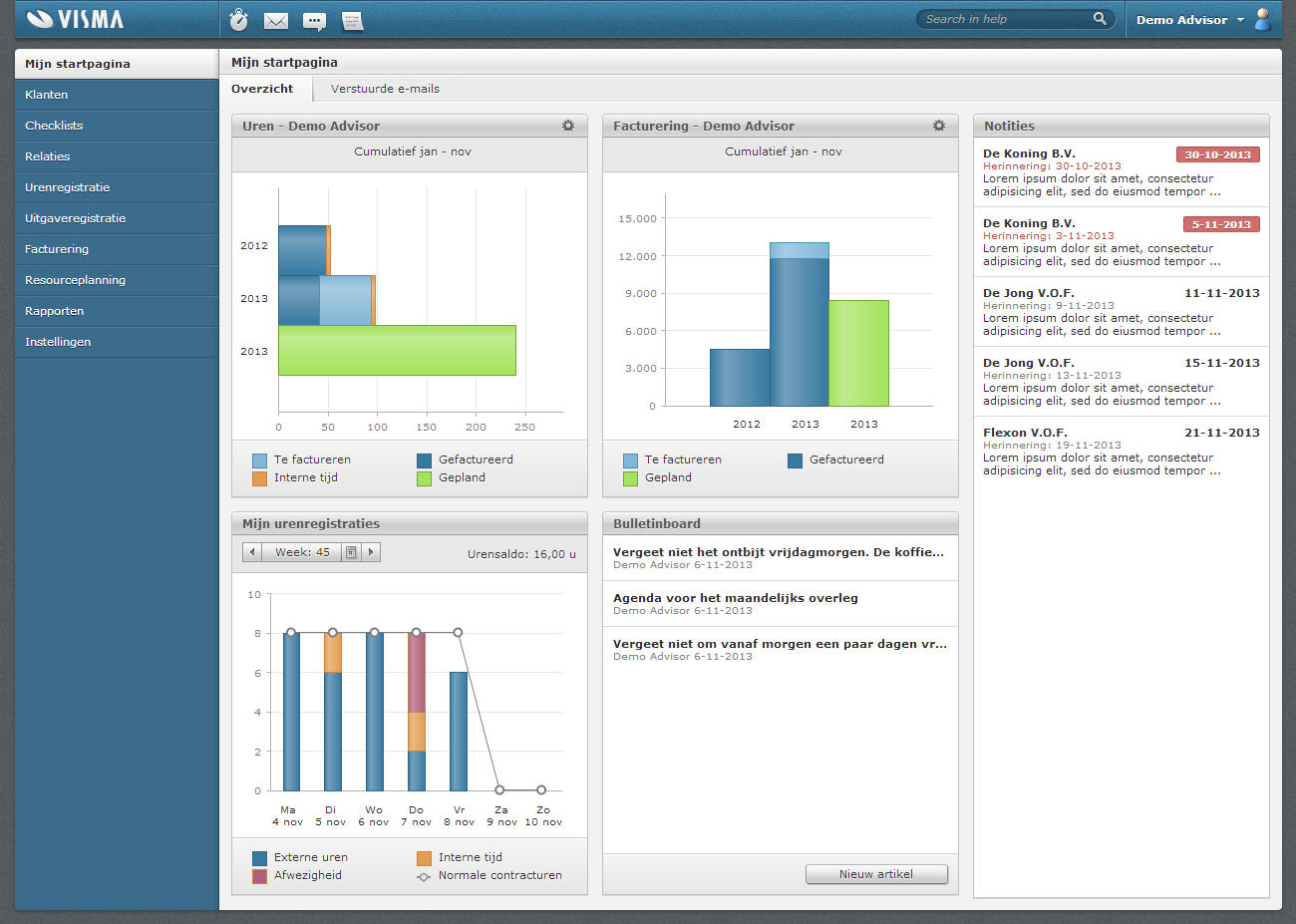Go to previous week arrow
This screenshot has height=924, width=1296.
[252, 552]
